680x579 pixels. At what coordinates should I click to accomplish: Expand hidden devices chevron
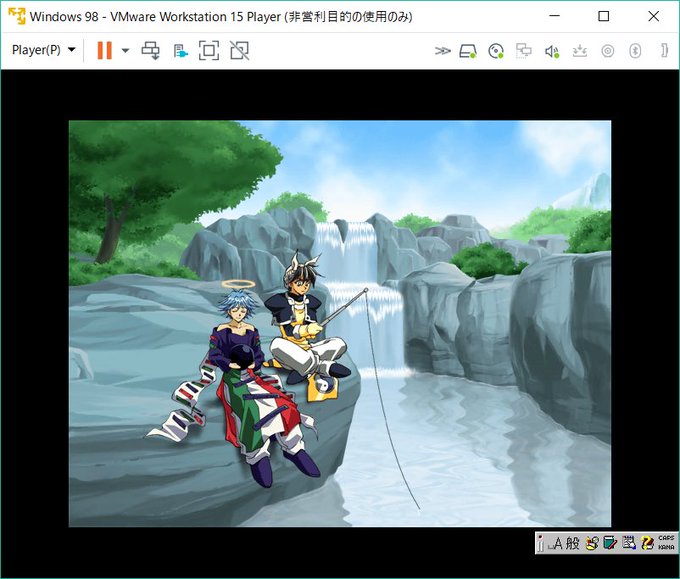[x=442, y=51]
